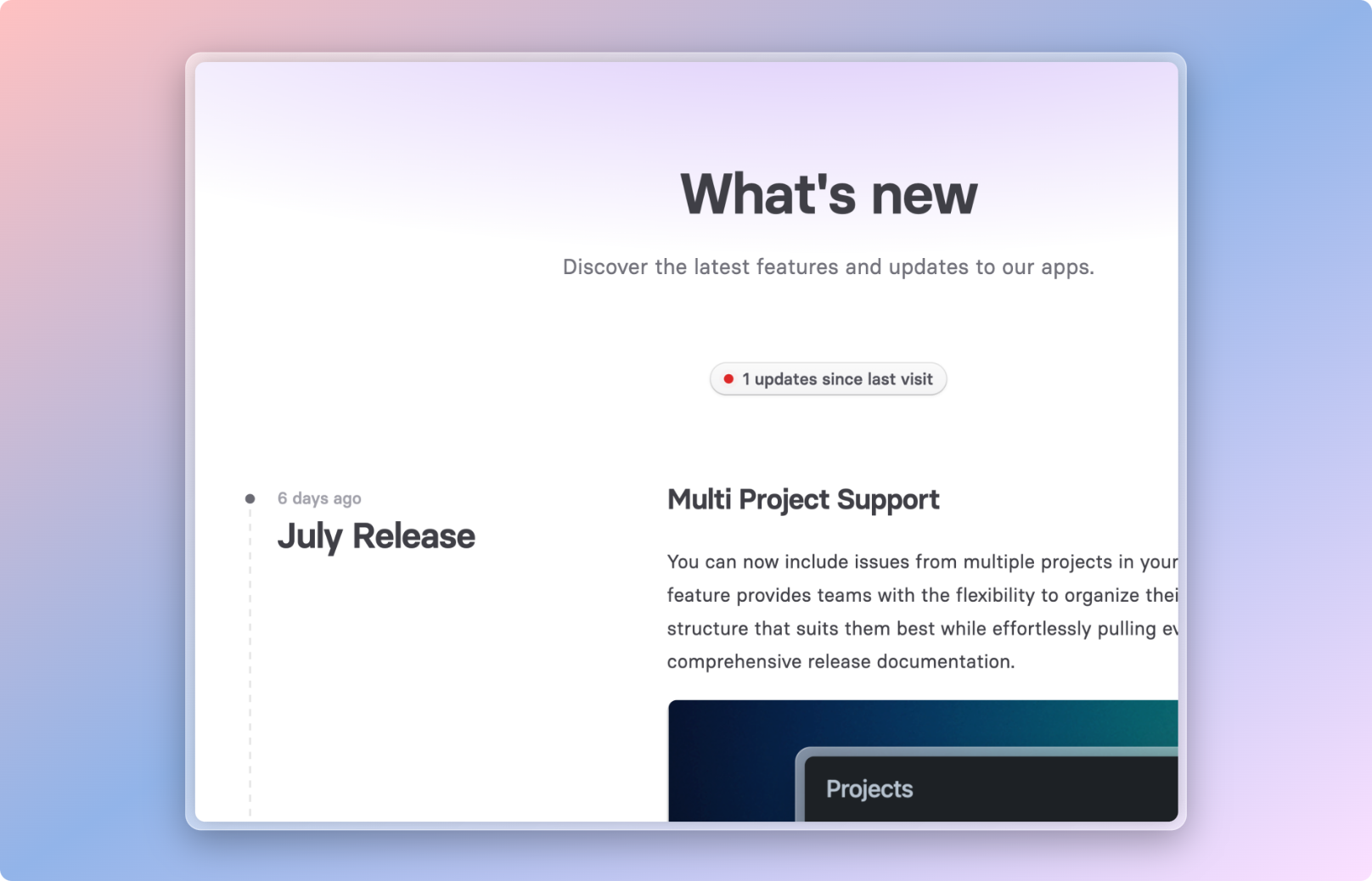The height and width of the screenshot is (881, 1372).
Task: Click the "What's new" page heading
Action: (x=829, y=194)
